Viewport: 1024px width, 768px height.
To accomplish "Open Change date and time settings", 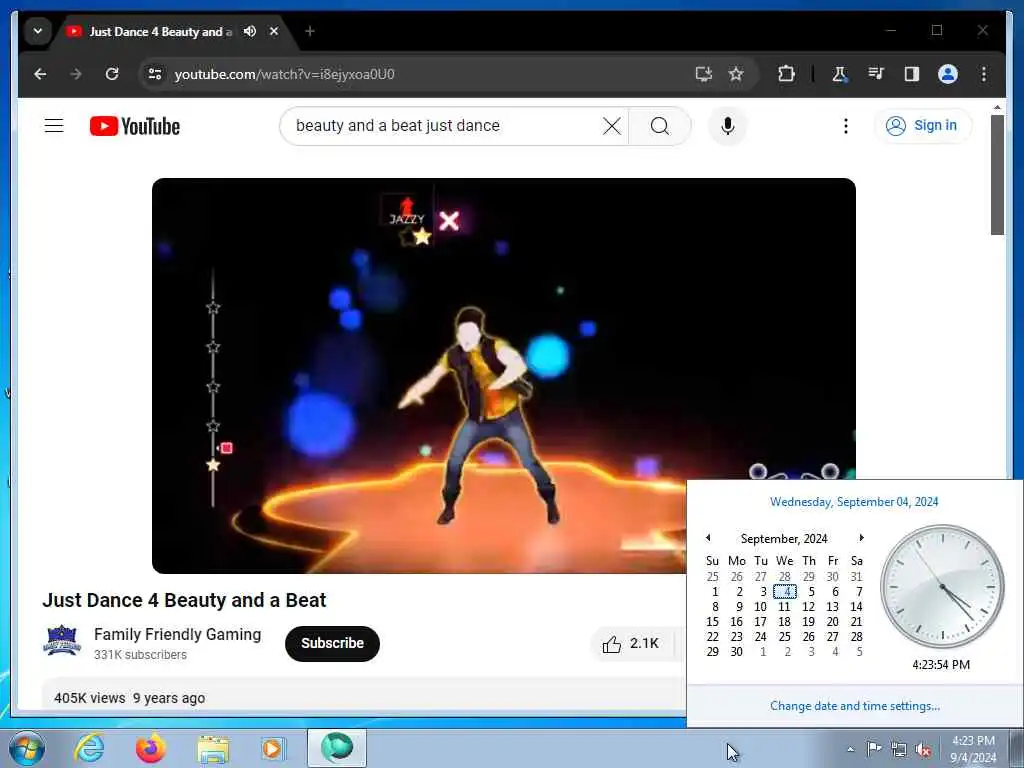I will (855, 705).
